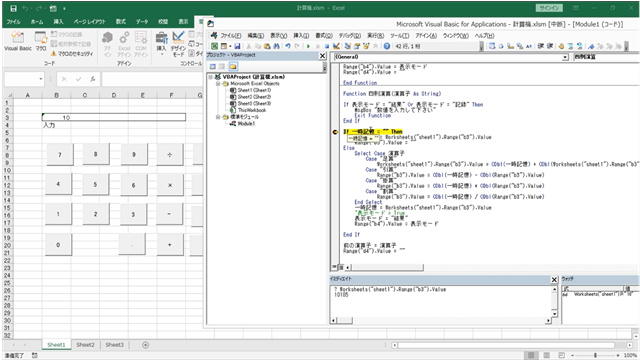Click the Undo icon in the VBA toolbar

coord(288,46)
